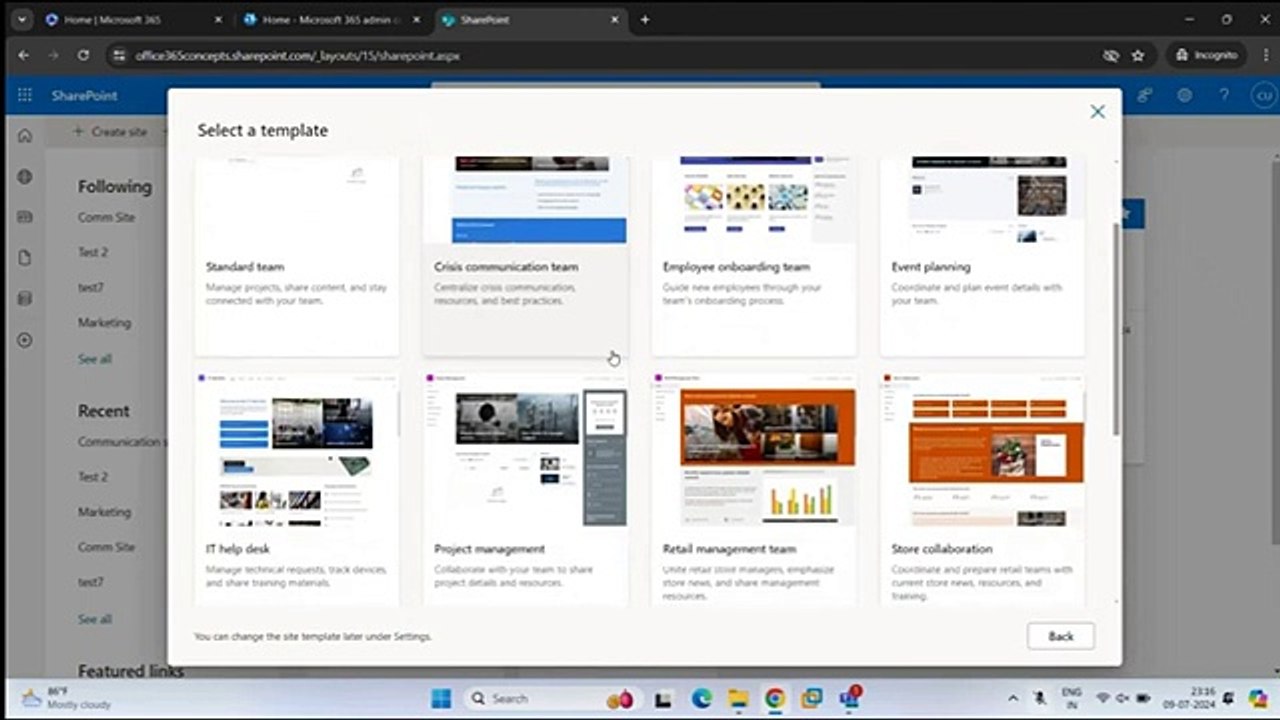Screen dimensions: 1280x720
Task: Open File Explorer from the taskbar
Action: click(x=738, y=698)
